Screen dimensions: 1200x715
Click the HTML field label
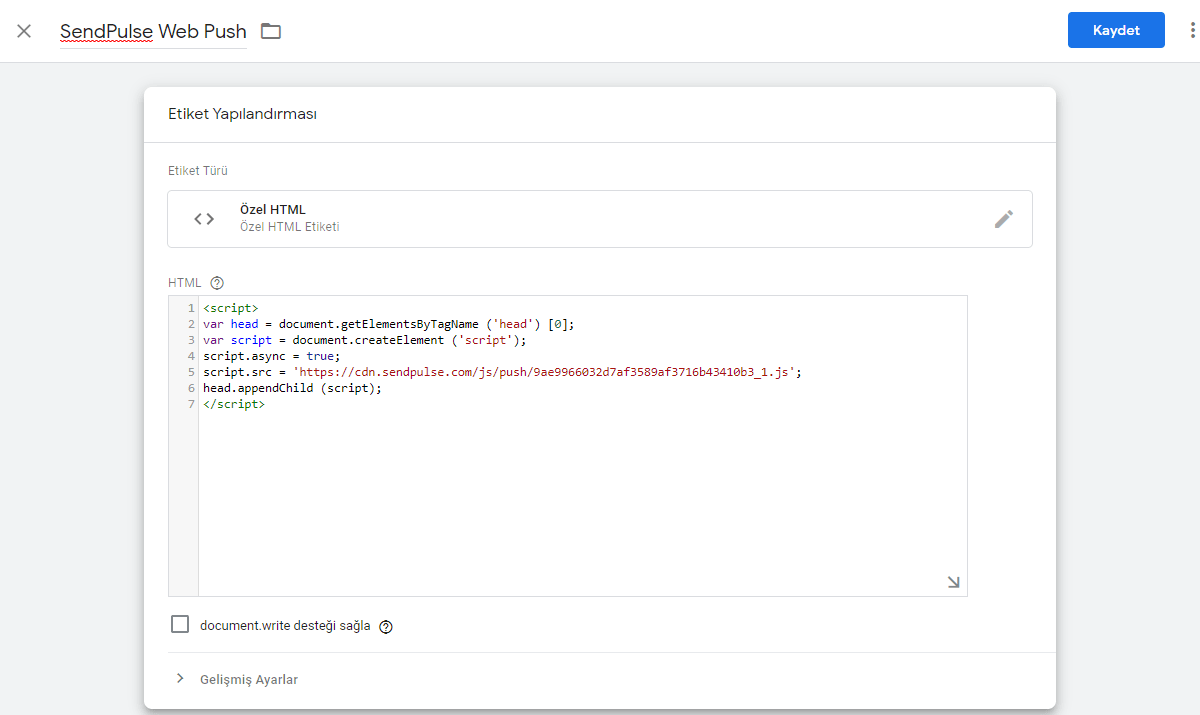click(x=185, y=283)
